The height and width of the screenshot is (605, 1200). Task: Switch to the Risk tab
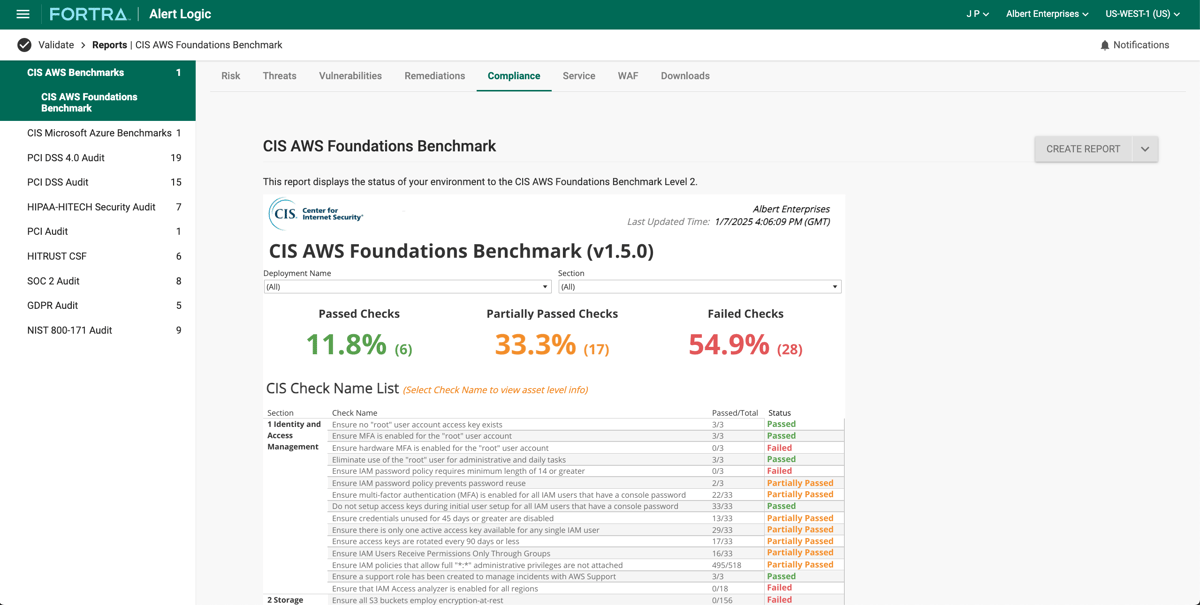tap(231, 75)
